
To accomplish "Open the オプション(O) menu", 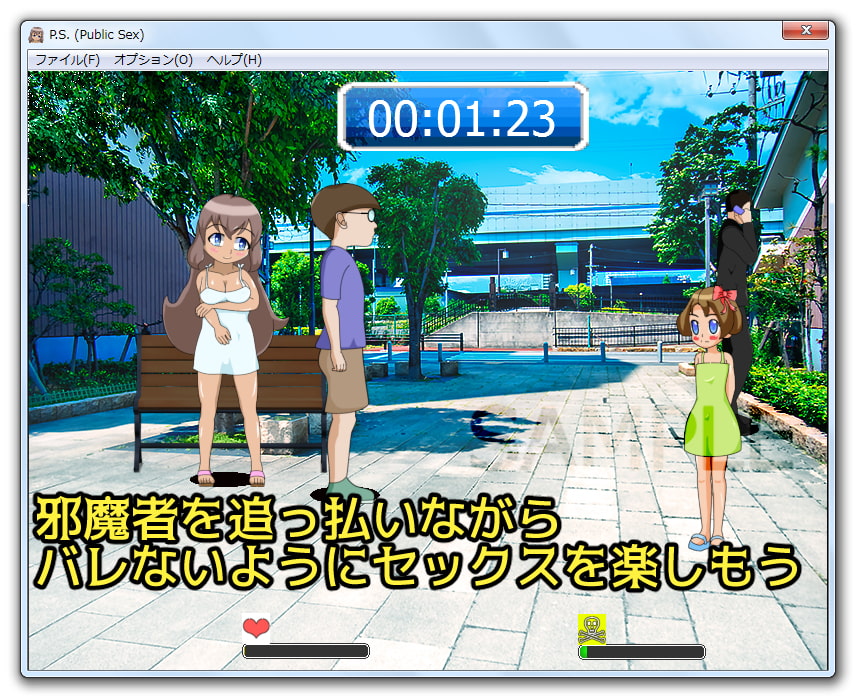I will [x=153, y=60].
